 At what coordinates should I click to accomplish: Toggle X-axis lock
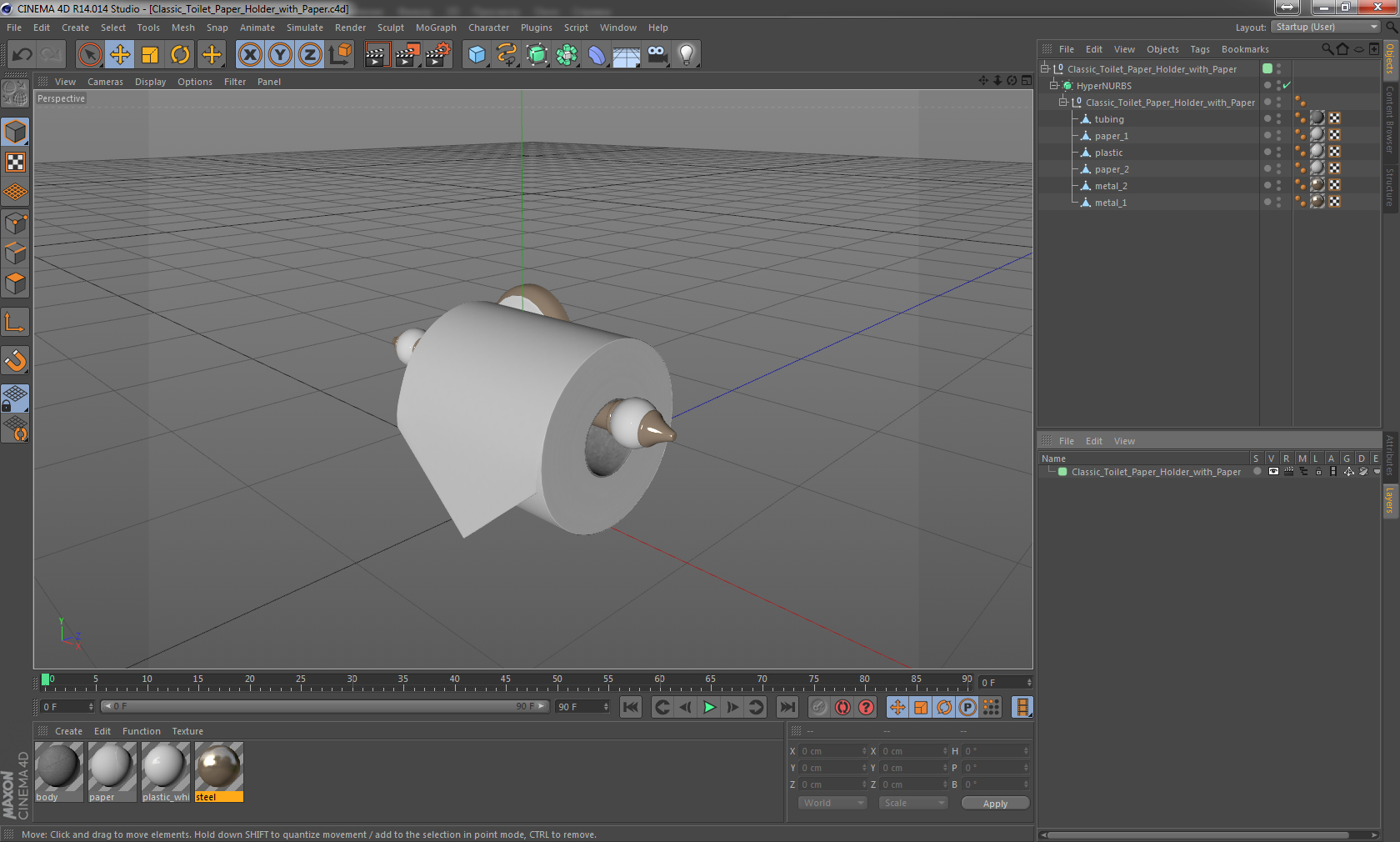coord(250,55)
